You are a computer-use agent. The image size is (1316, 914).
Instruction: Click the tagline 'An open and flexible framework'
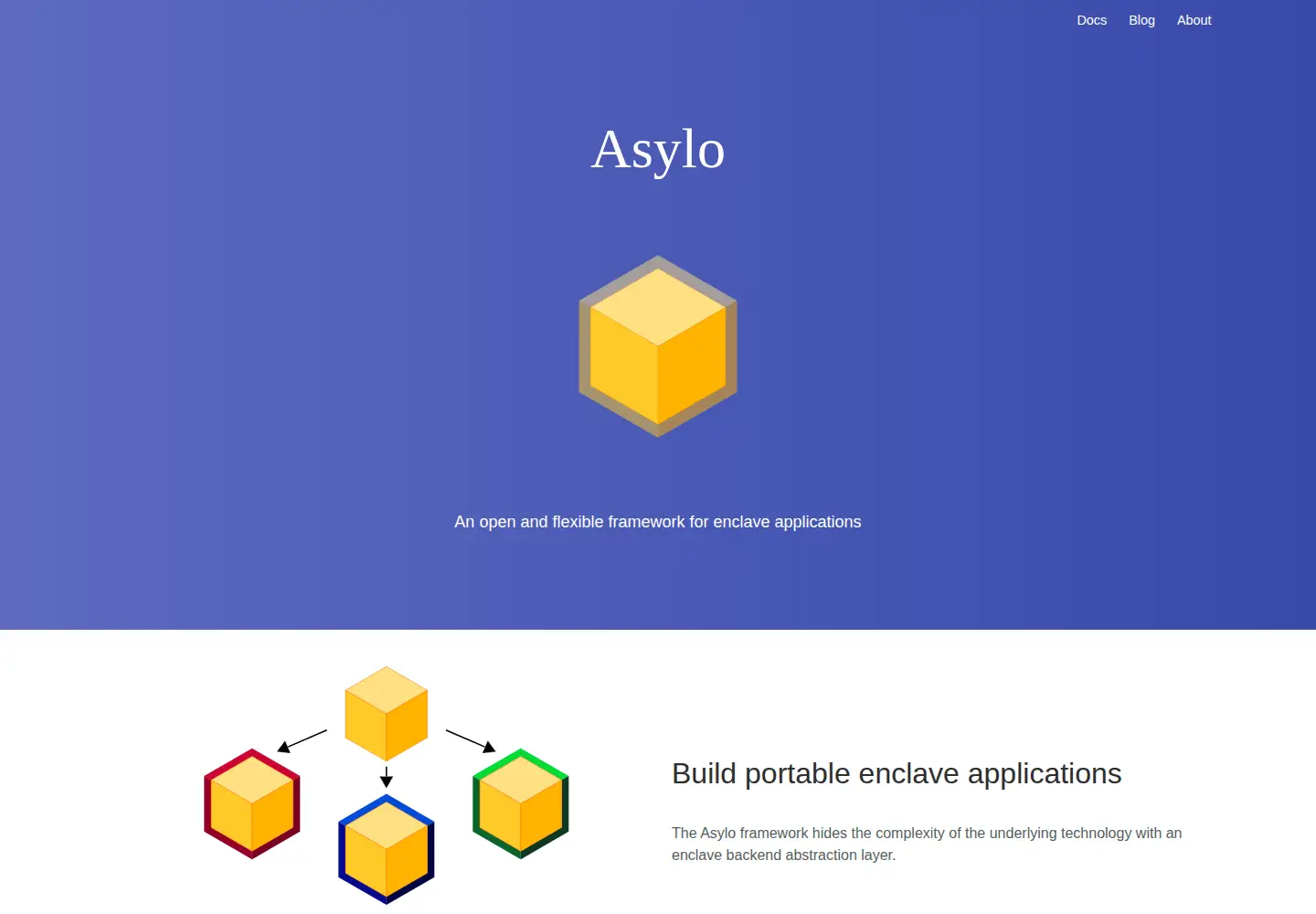click(658, 522)
